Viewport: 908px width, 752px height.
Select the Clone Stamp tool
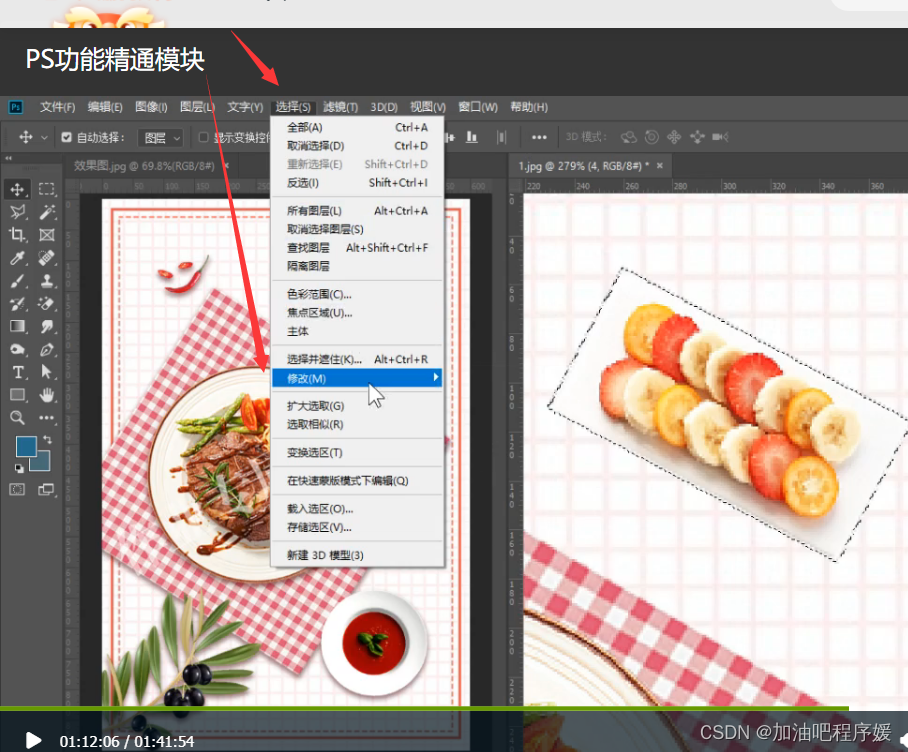coord(47,281)
